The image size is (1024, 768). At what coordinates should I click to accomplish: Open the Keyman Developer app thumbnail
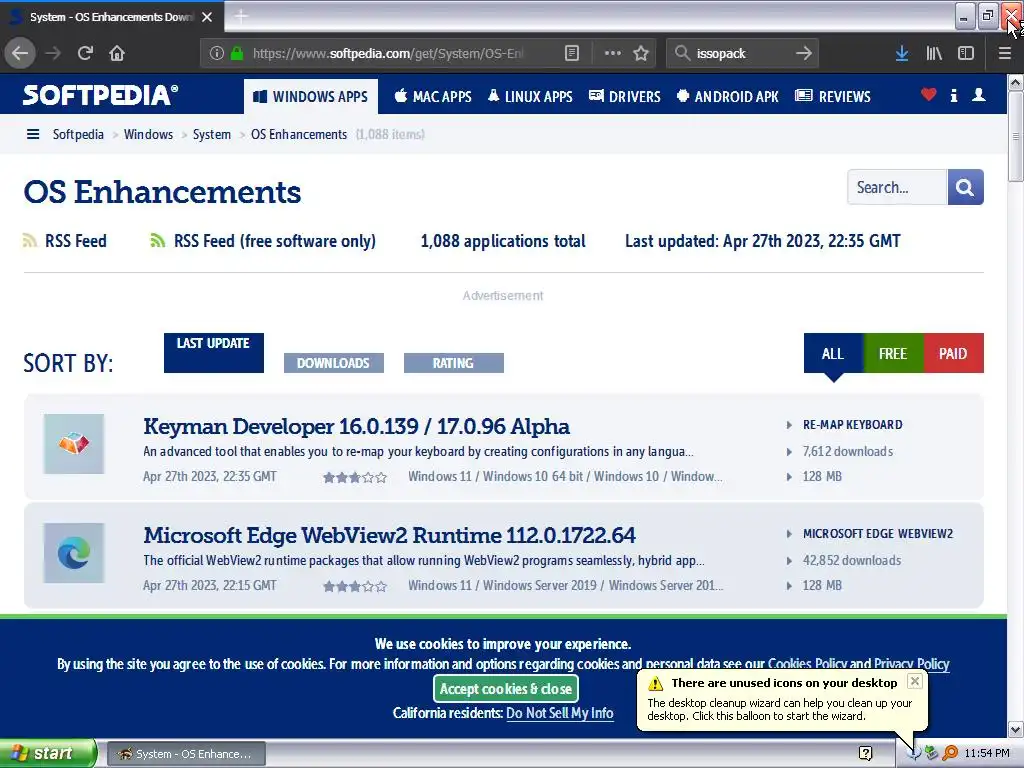click(x=74, y=444)
